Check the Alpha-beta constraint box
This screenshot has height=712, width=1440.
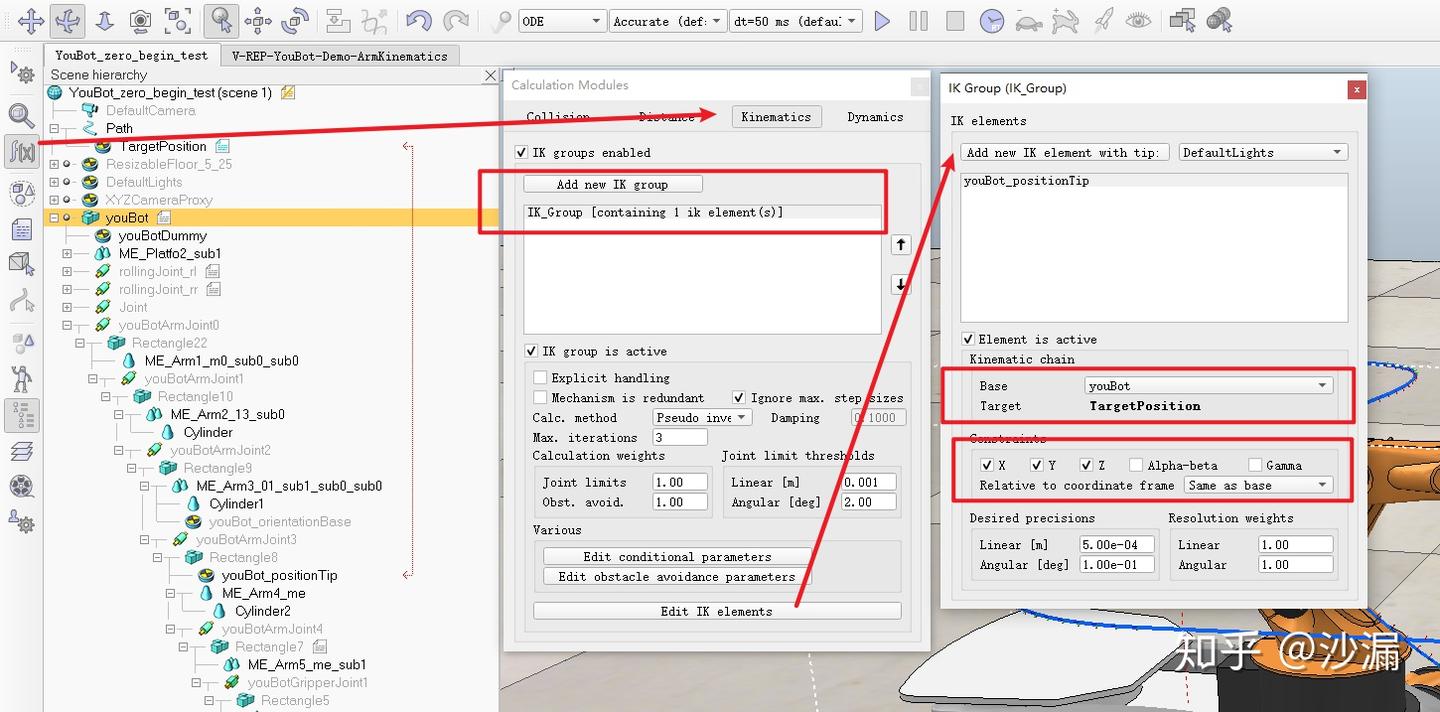click(x=1136, y=465)
